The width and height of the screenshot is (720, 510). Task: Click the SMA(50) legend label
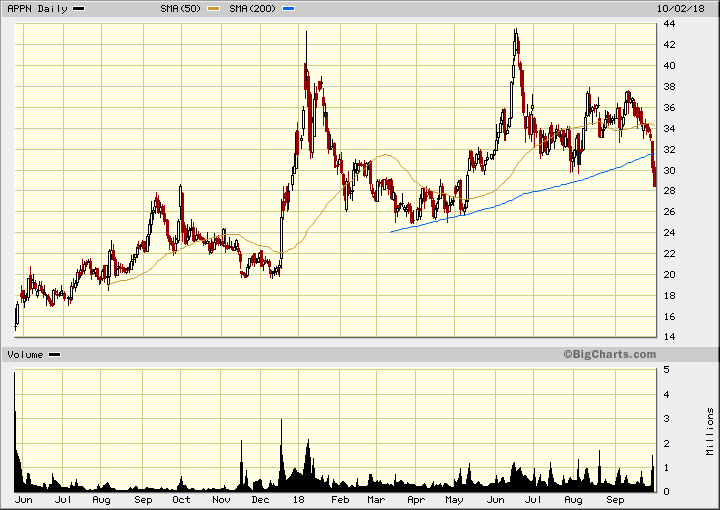(x=181, y=9)
